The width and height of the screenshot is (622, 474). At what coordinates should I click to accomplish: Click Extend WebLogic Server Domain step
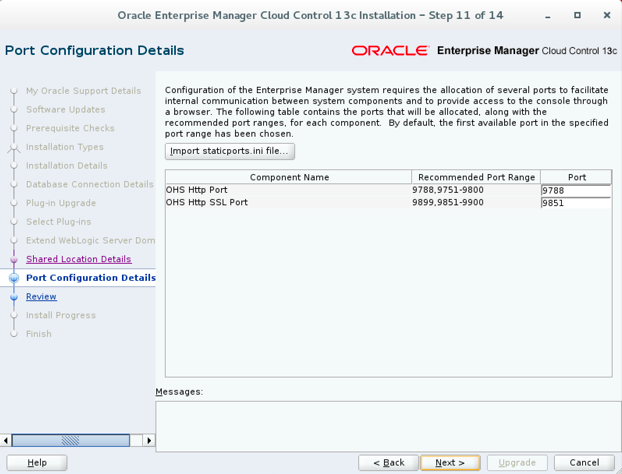90,240
